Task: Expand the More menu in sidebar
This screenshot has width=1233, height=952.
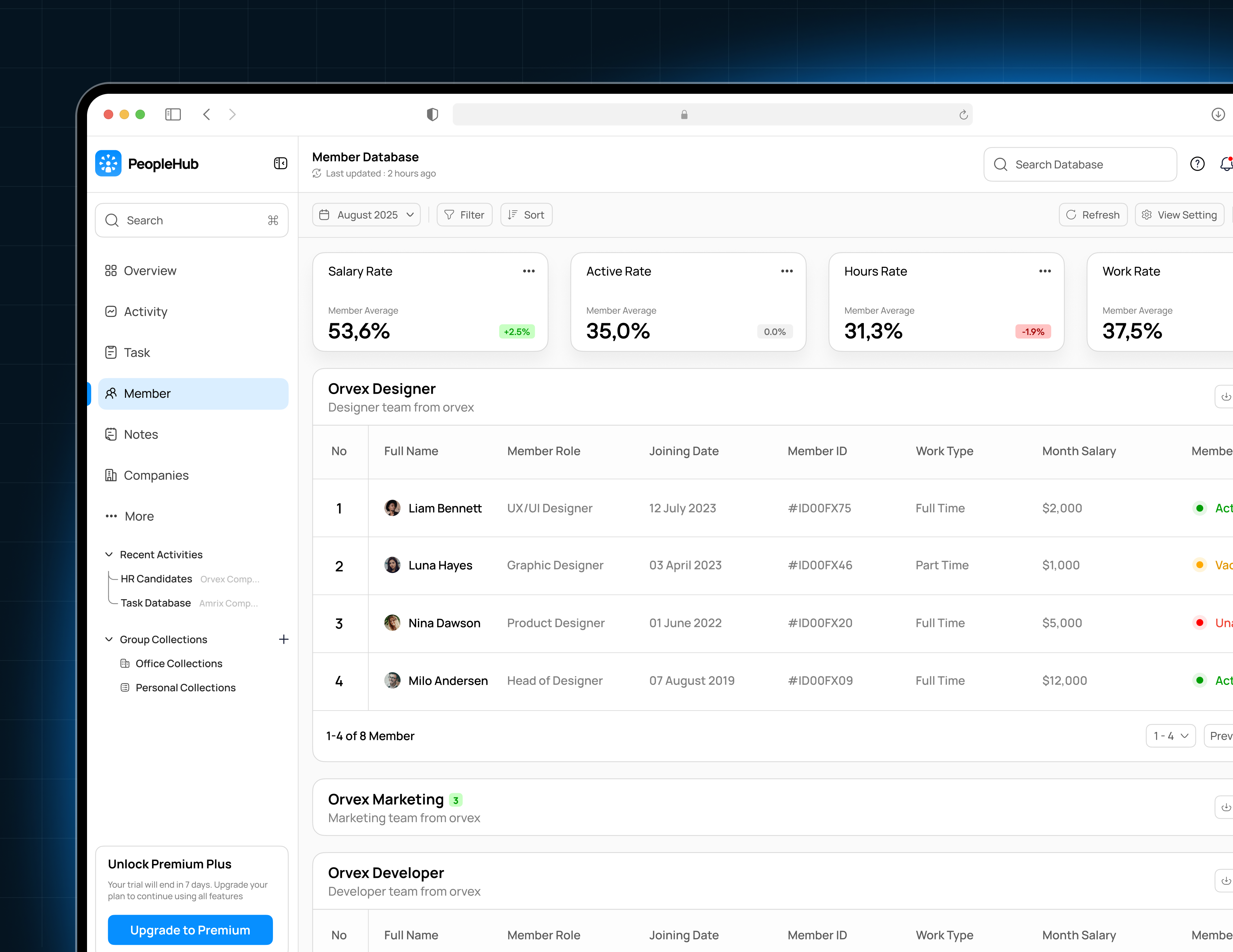Action: click(138, 516)
